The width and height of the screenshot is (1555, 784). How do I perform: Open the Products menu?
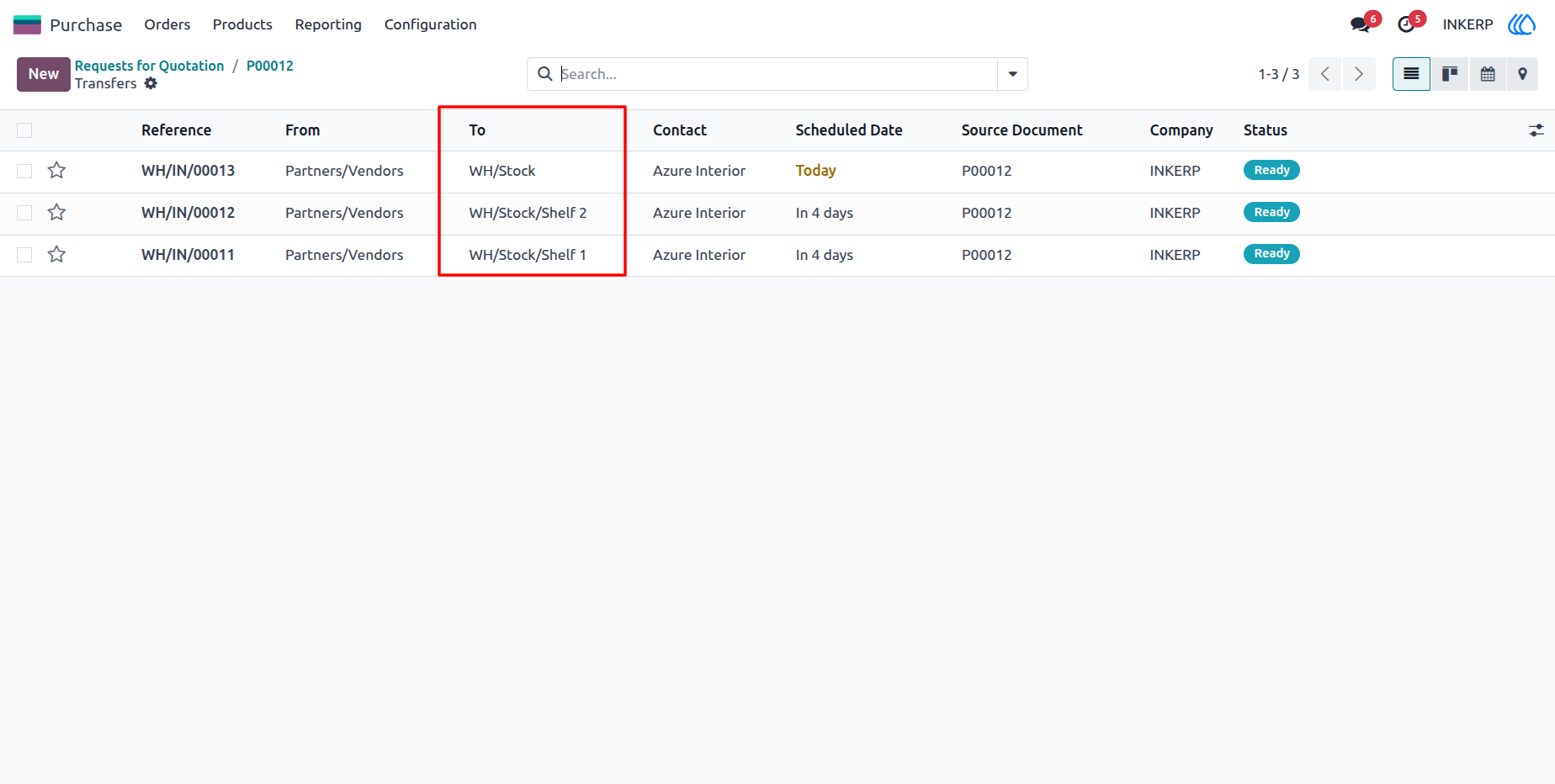(242, 24)
